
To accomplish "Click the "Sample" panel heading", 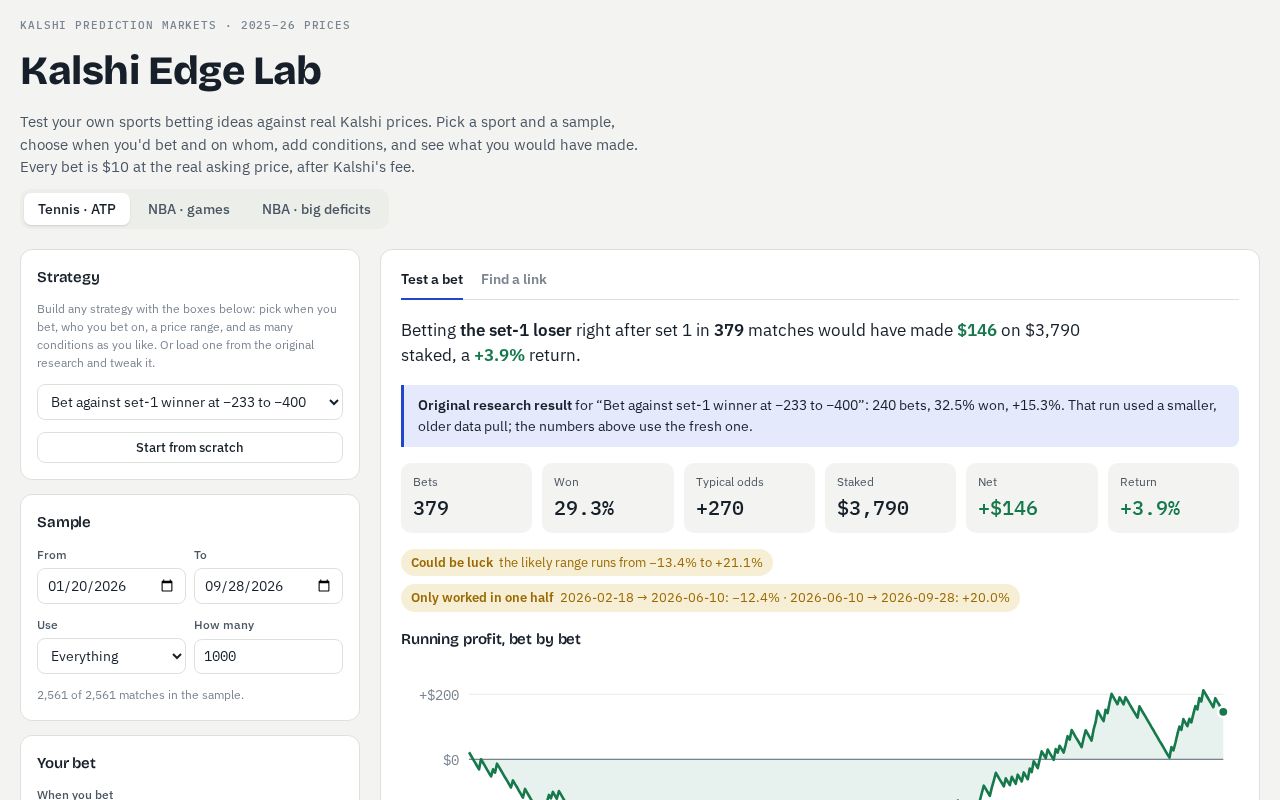I will coord(64,522).
